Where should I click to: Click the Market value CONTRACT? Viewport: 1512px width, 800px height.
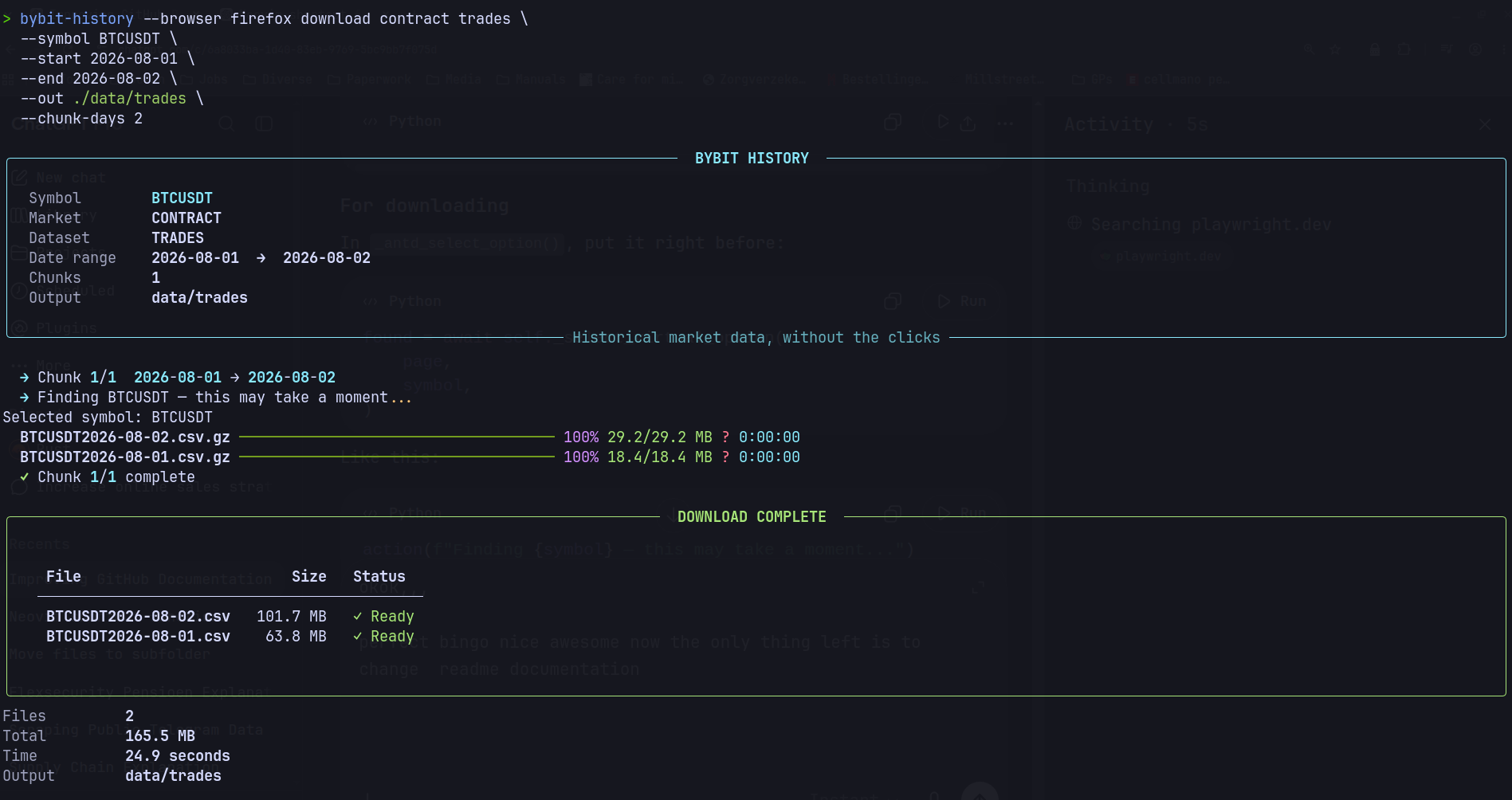187,218
